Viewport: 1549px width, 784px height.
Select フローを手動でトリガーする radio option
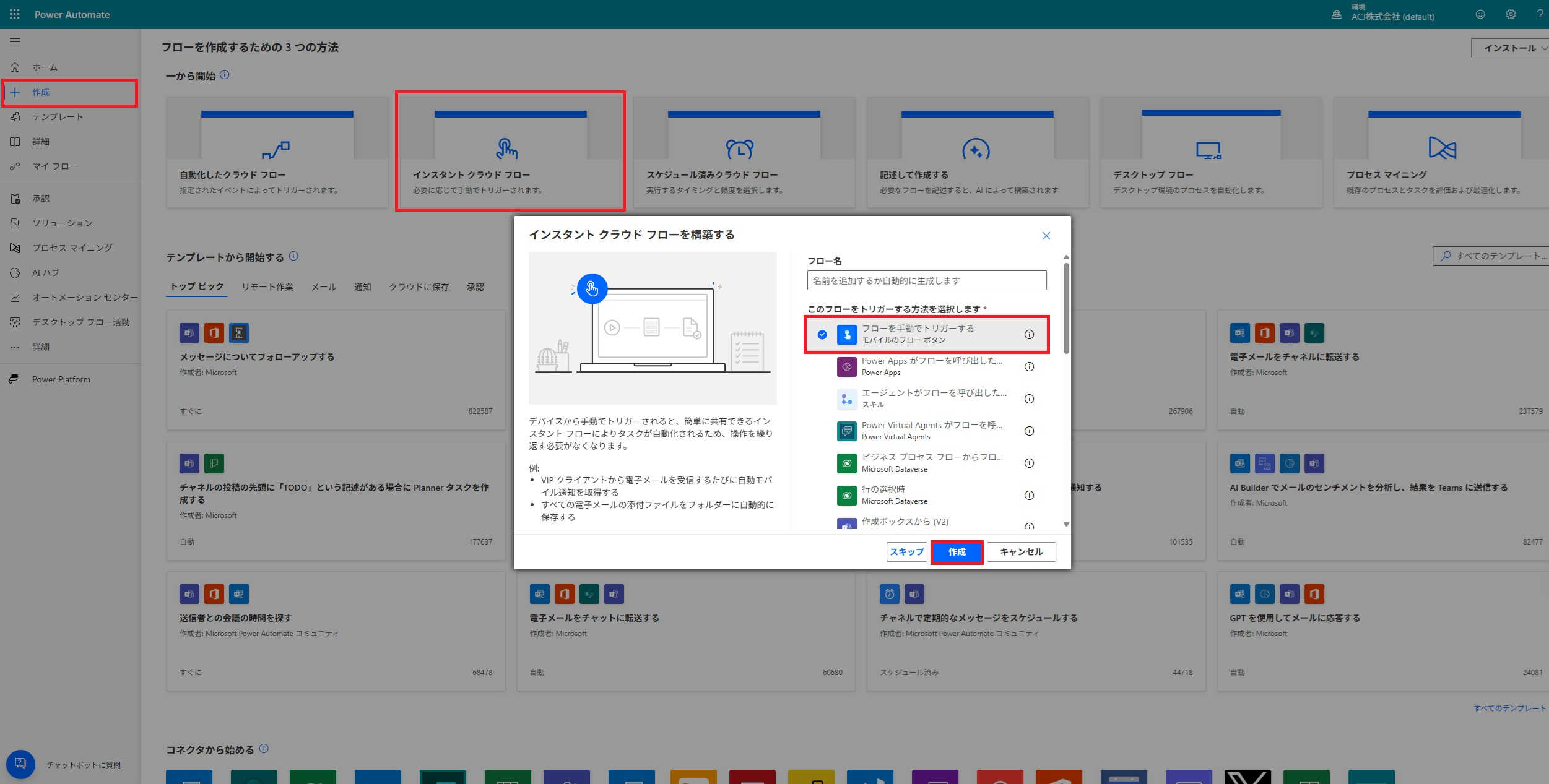pos(822,334)
